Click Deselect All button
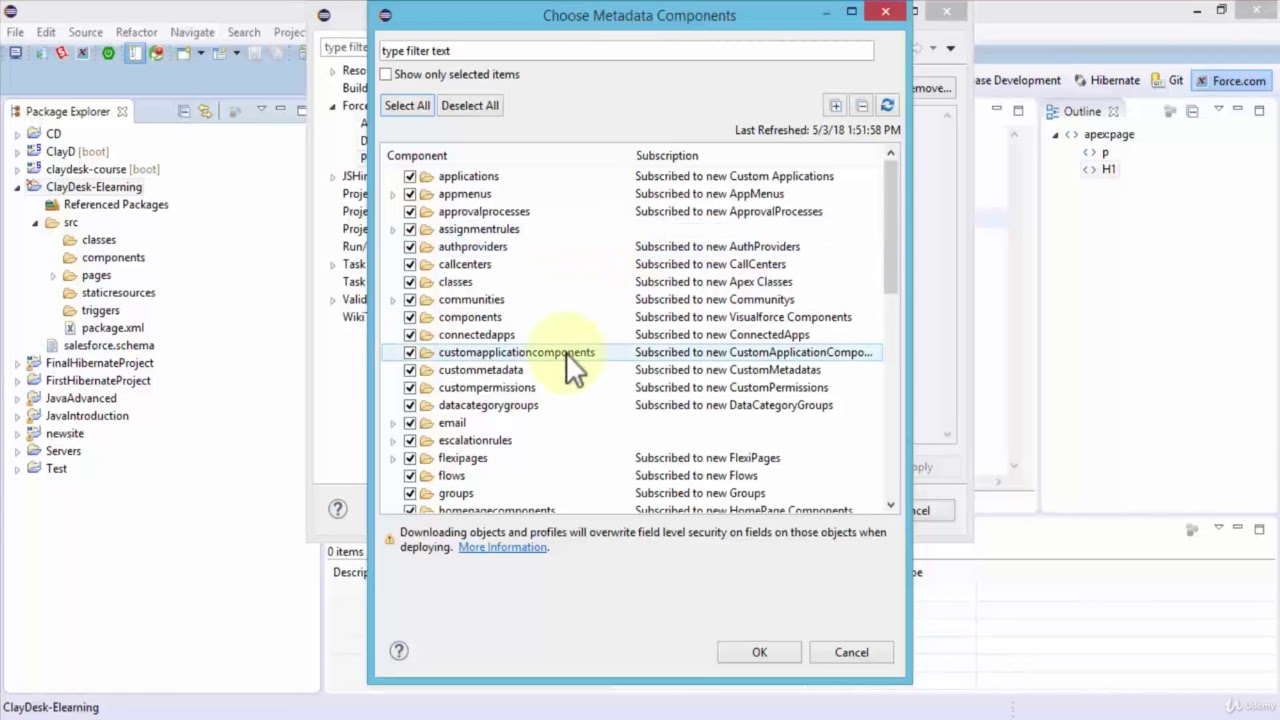Screen dimensions: 1280x720 coord(470,105)
